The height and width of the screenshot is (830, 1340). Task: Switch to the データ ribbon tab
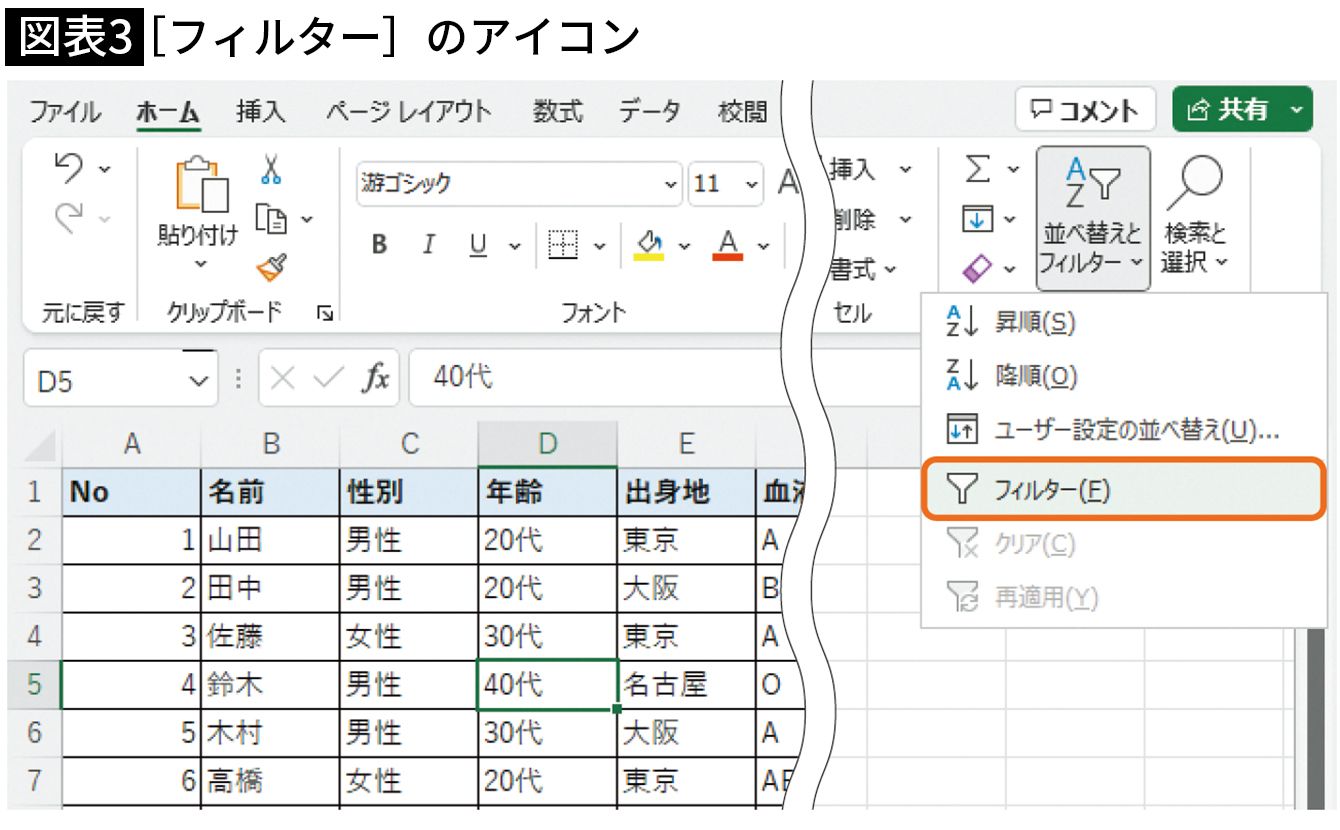649,111
